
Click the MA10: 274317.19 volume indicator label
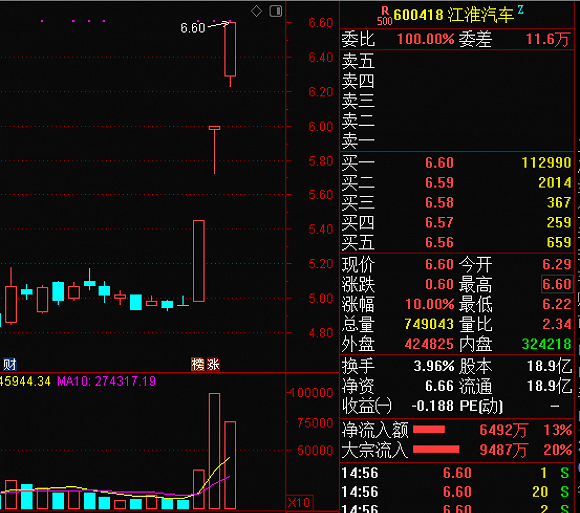tap(107, 381)
